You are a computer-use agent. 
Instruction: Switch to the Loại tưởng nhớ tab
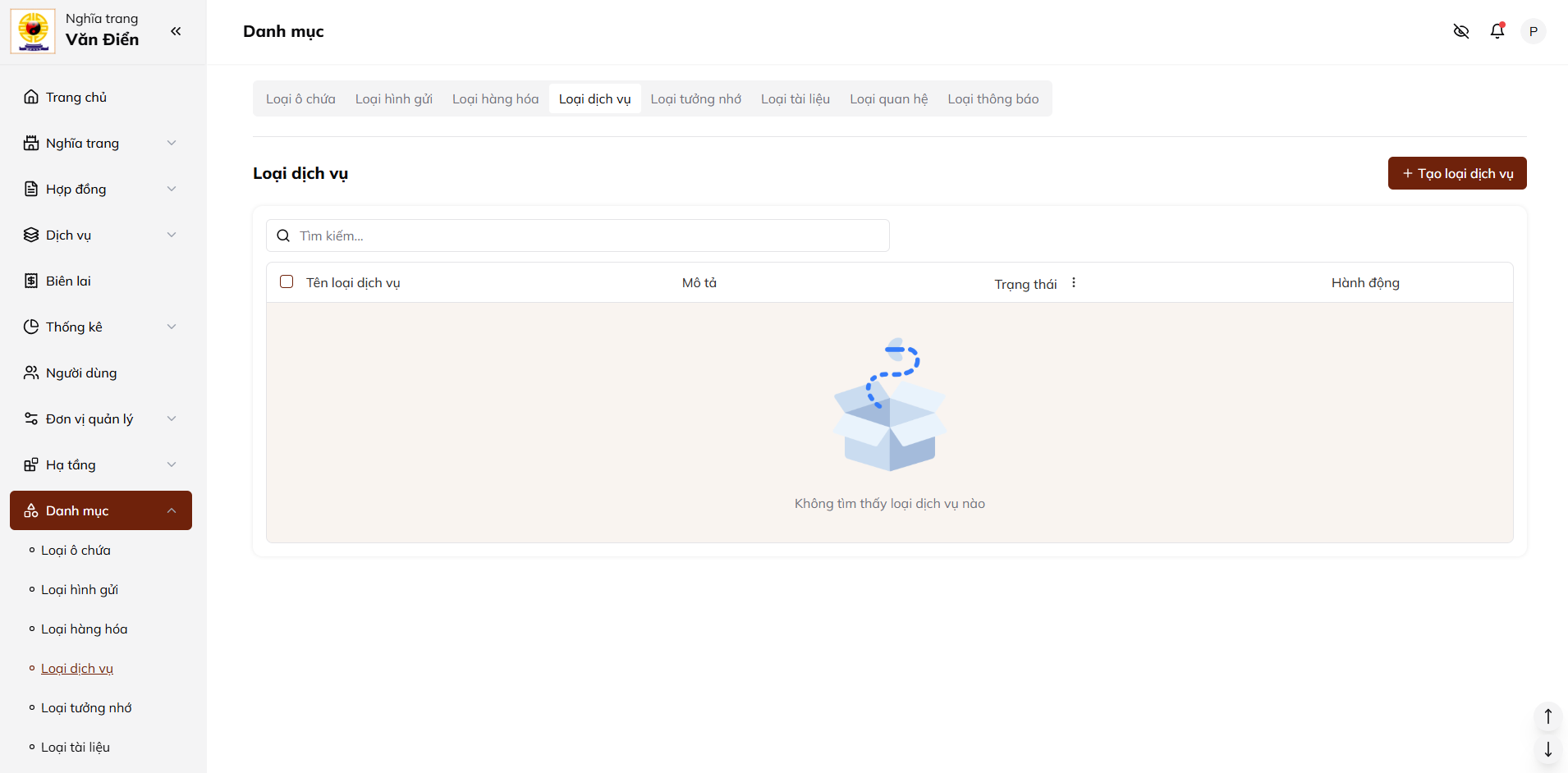695,98
